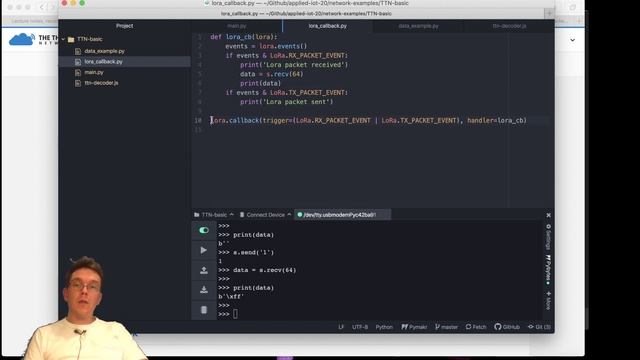The width and height of the screenshot is (640, 360).
Task: Open the More option in Pymakr panel
Action: pos(549,301)
